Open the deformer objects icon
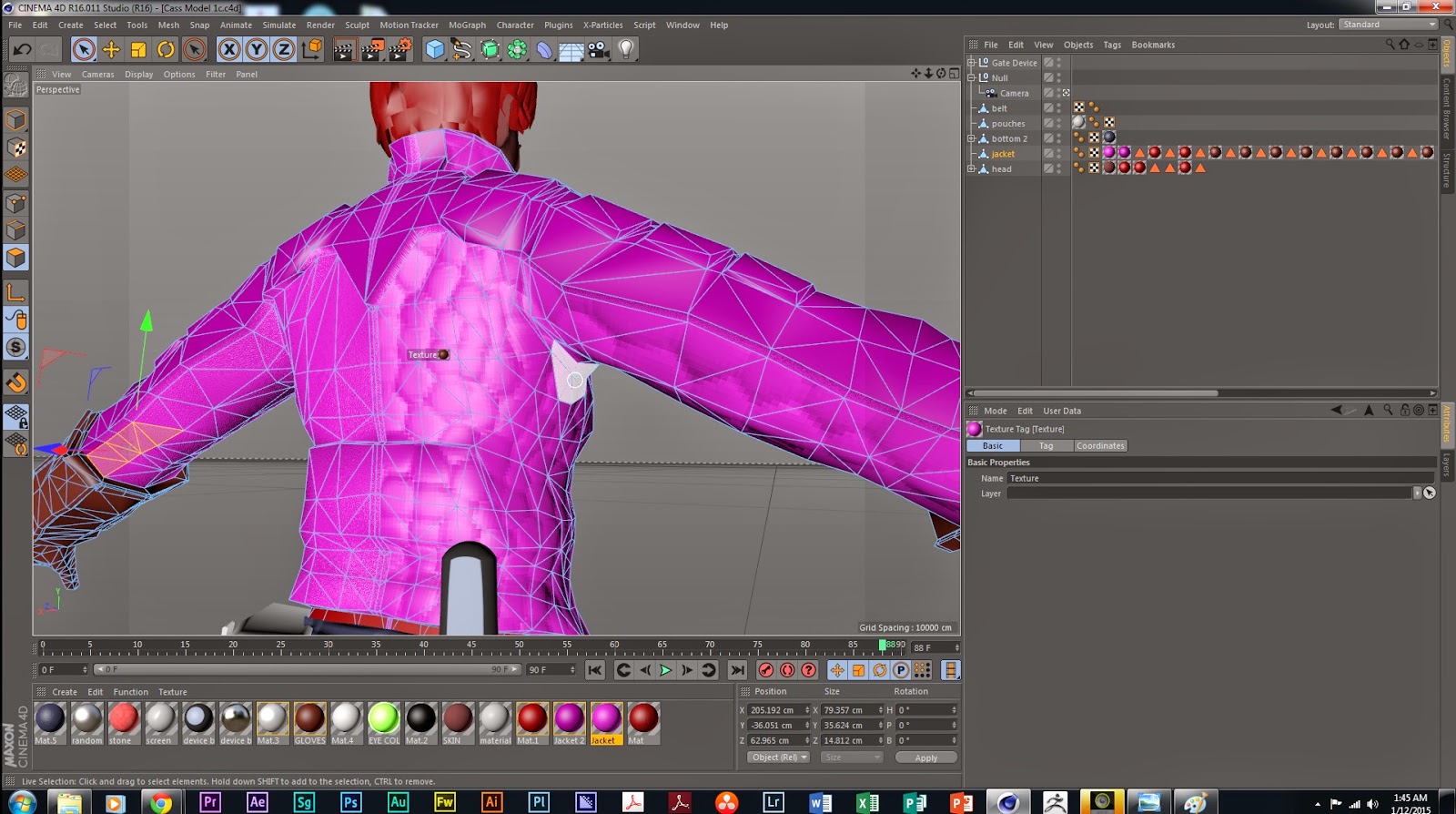The image size is (1456, 814). [x=544, y=50]
